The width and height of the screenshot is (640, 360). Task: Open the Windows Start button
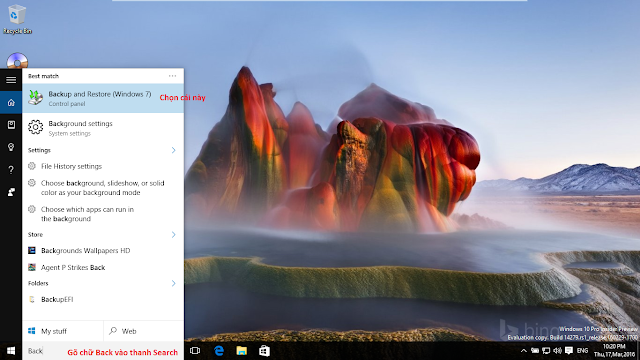coord(11,351)
